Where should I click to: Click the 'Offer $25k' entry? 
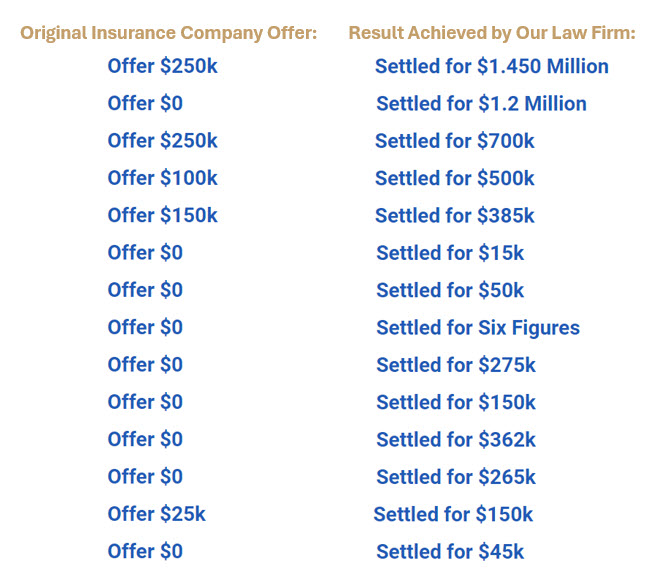click(x=156, y=514)
